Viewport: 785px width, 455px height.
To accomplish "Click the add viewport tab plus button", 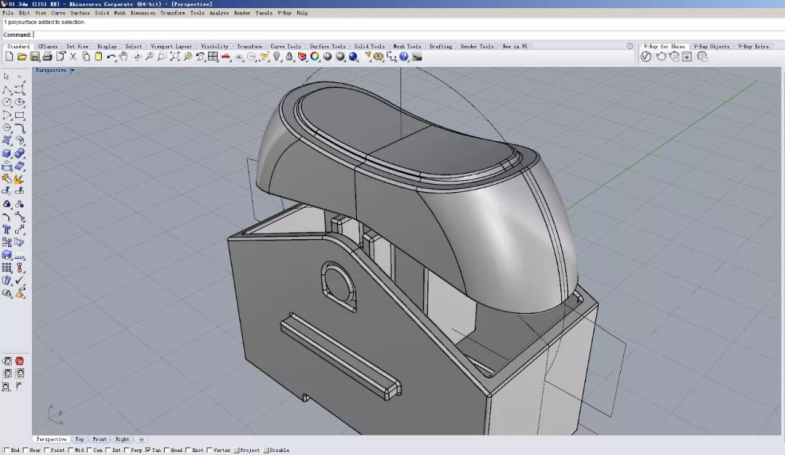I will pos(141,439).
